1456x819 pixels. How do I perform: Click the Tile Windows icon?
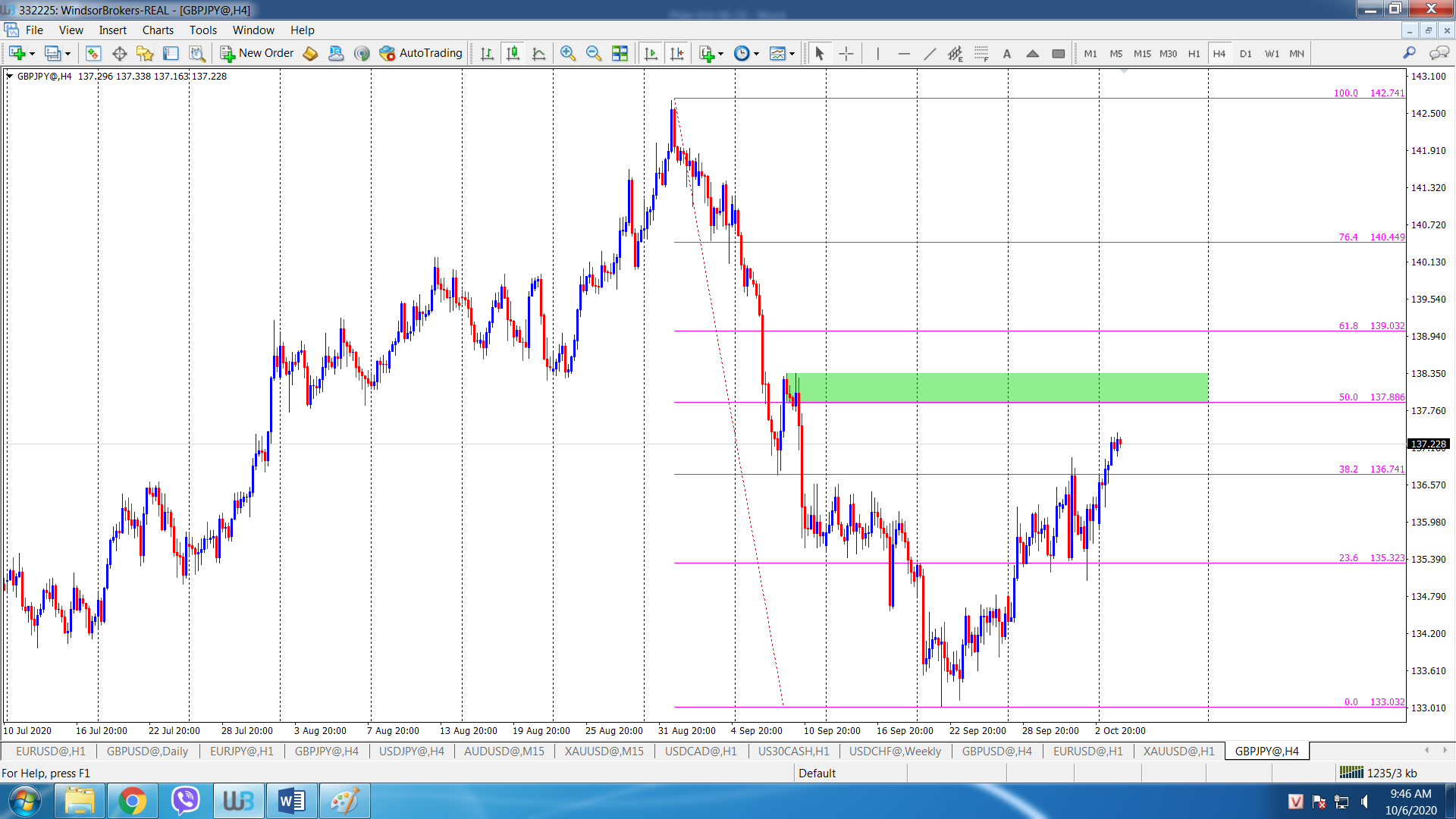620,53
